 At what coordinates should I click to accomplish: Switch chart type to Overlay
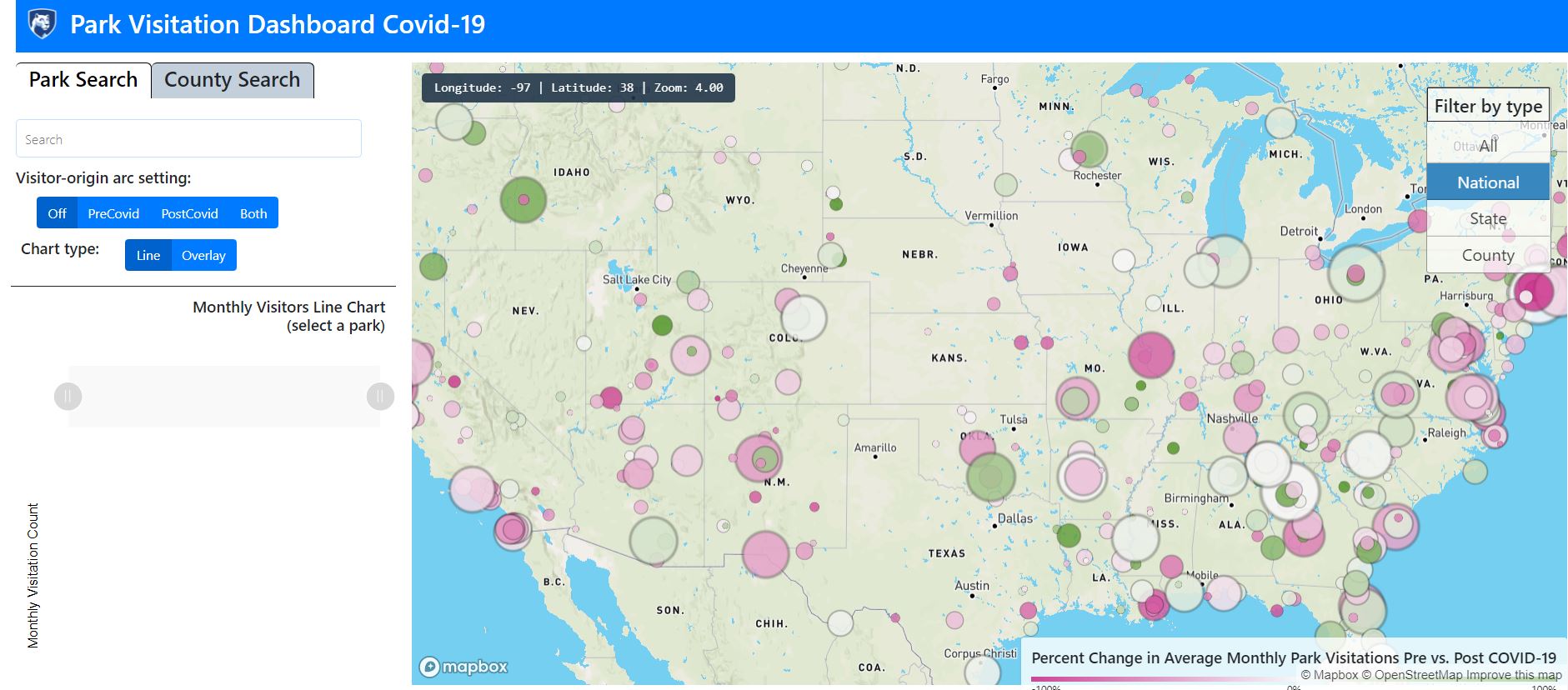point(203,256)
